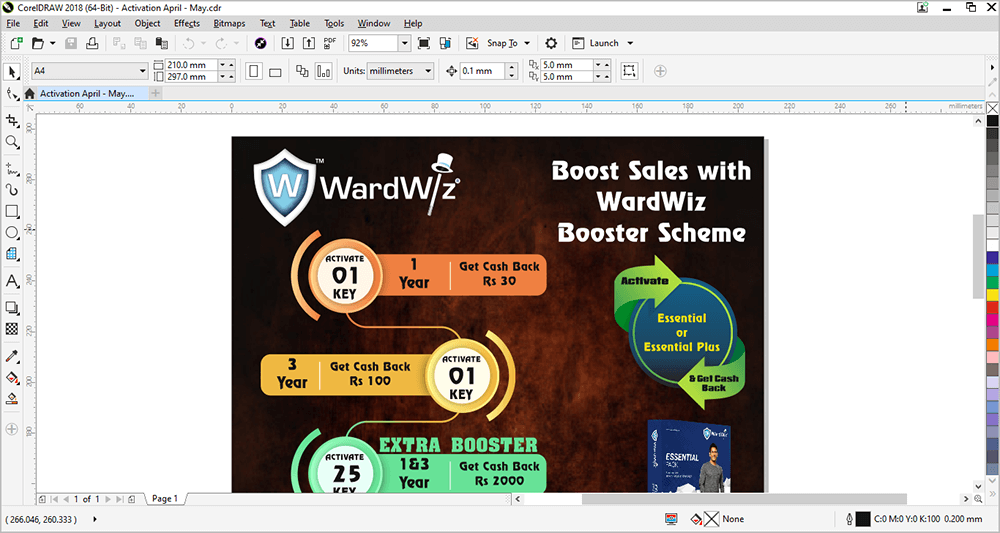Image resolution: width=1000 pixels, height=533 pixels.
Task: Open the Bitmaps menu
Action: coord(229,24)
